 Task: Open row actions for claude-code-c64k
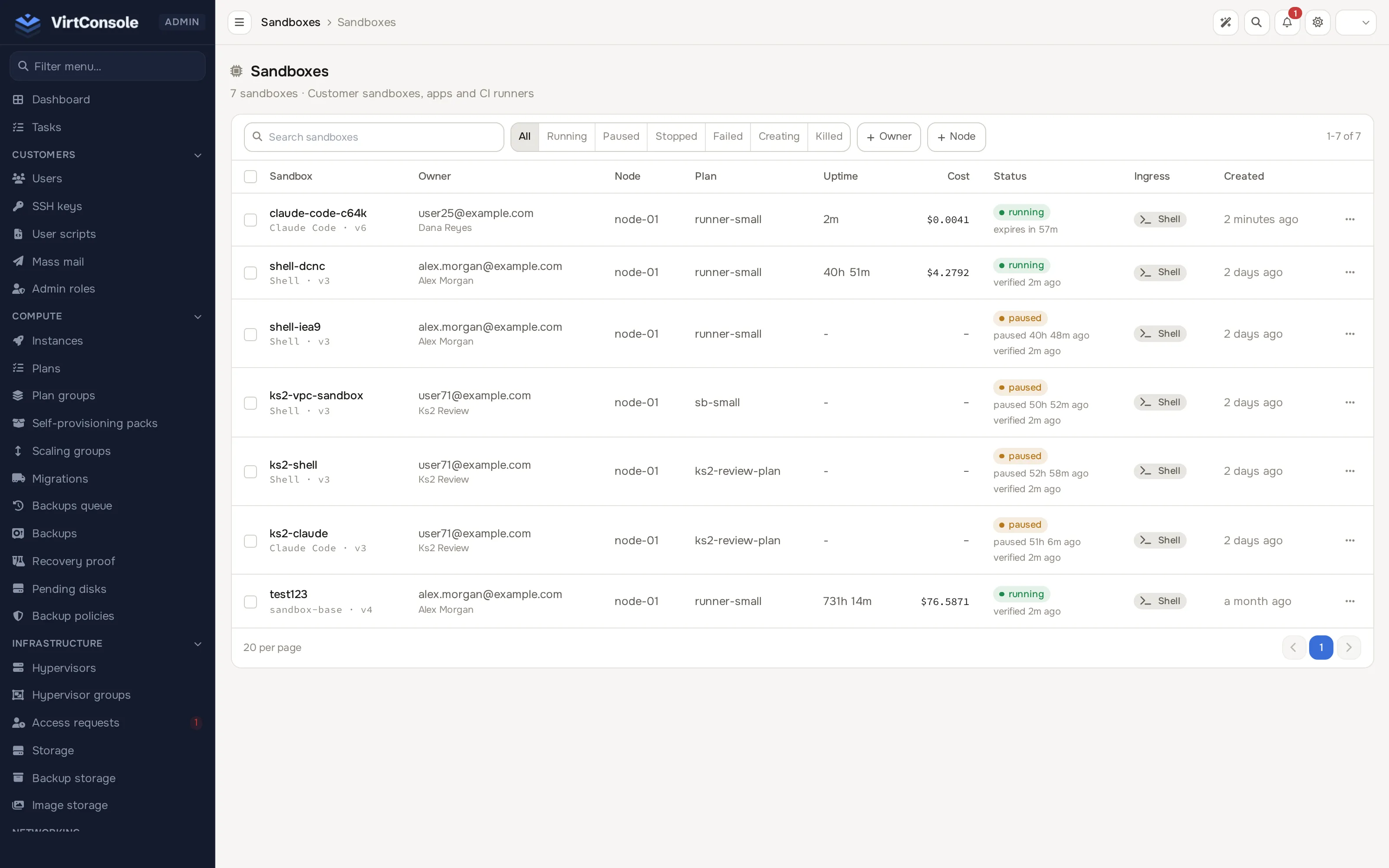1350,219
